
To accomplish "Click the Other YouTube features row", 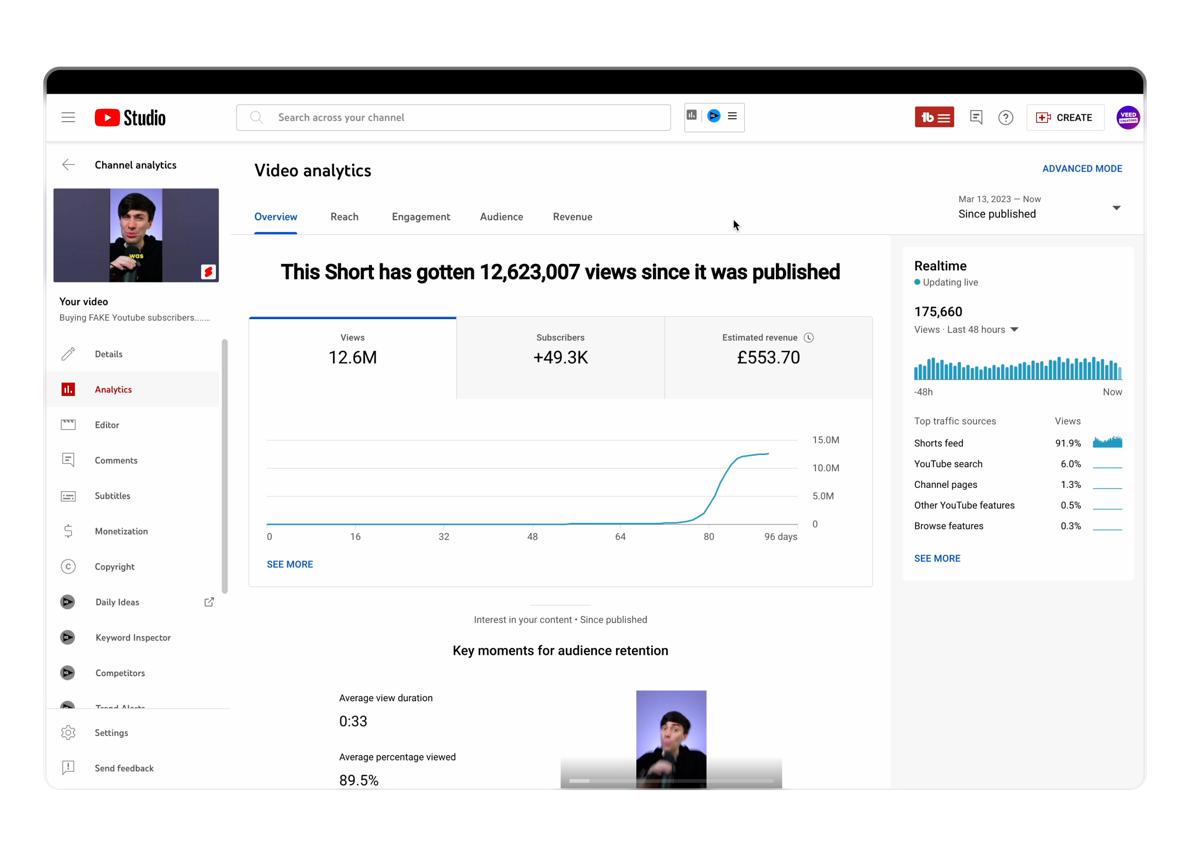I will coord(1018,505).
